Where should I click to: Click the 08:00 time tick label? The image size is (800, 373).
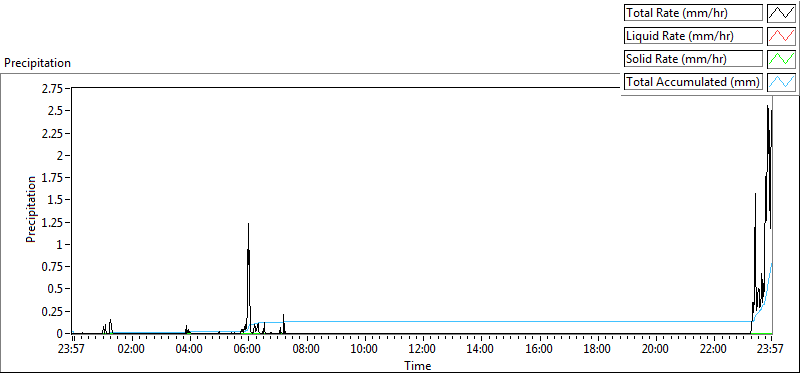click(307, 350)
